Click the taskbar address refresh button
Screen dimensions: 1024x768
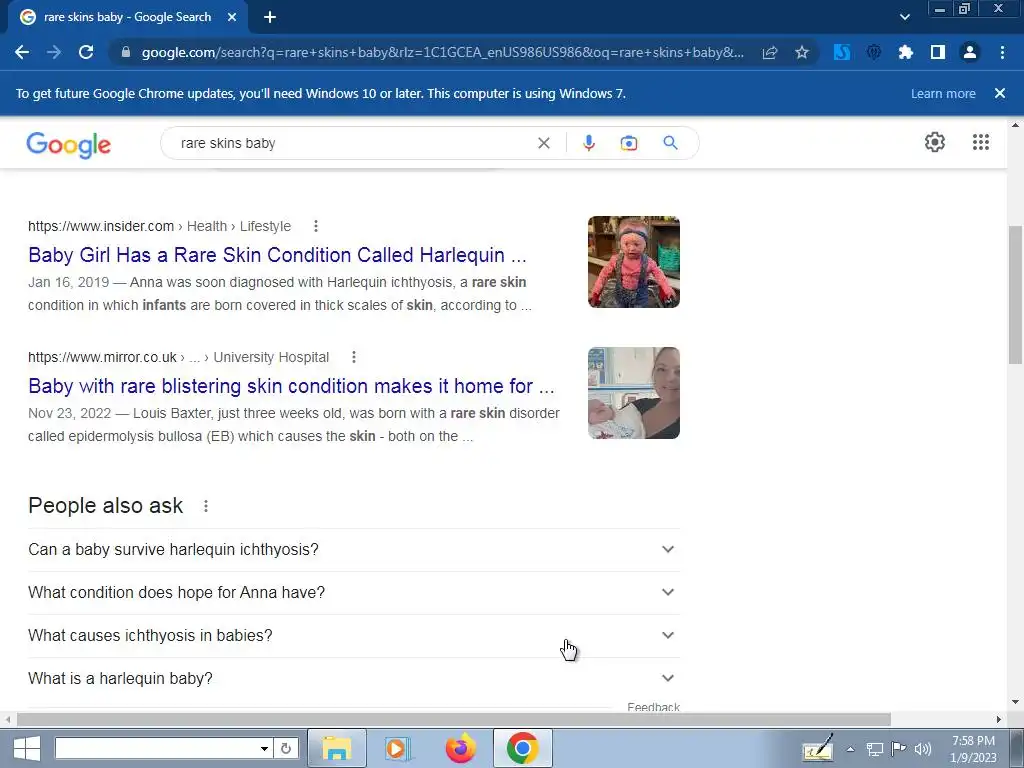(x=285, y=748)
